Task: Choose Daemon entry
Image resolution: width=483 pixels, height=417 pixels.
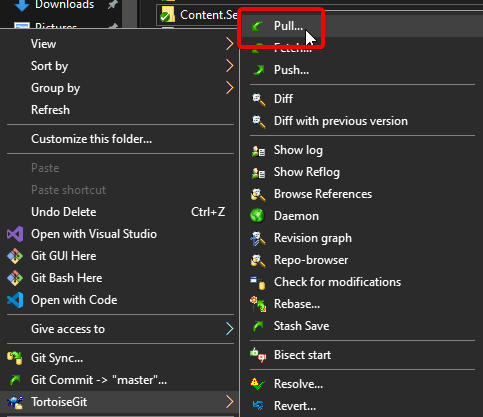Action: (x=362, y=216)
